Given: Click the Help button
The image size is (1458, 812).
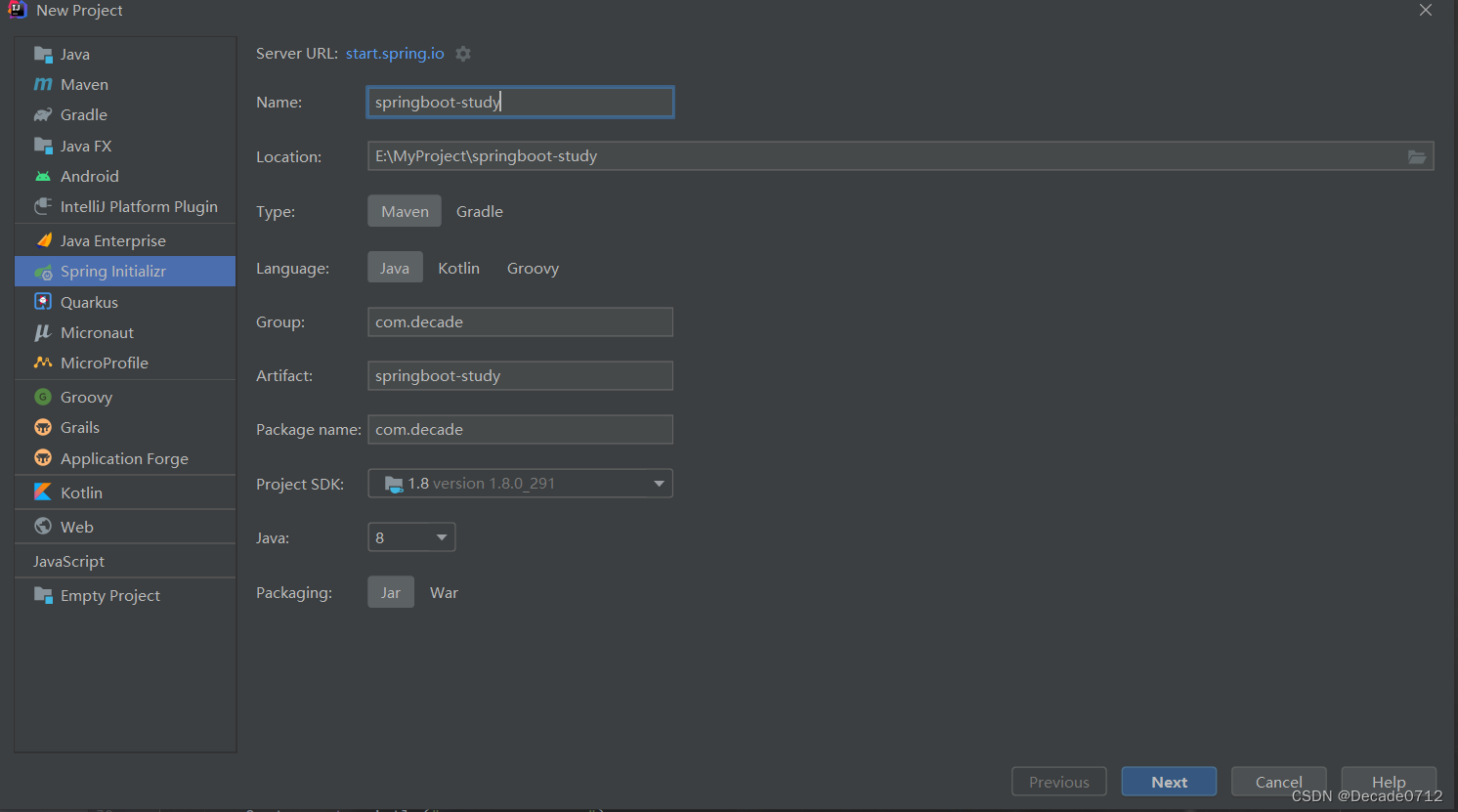Looking at the screenshot, I should pos(1389,782).
